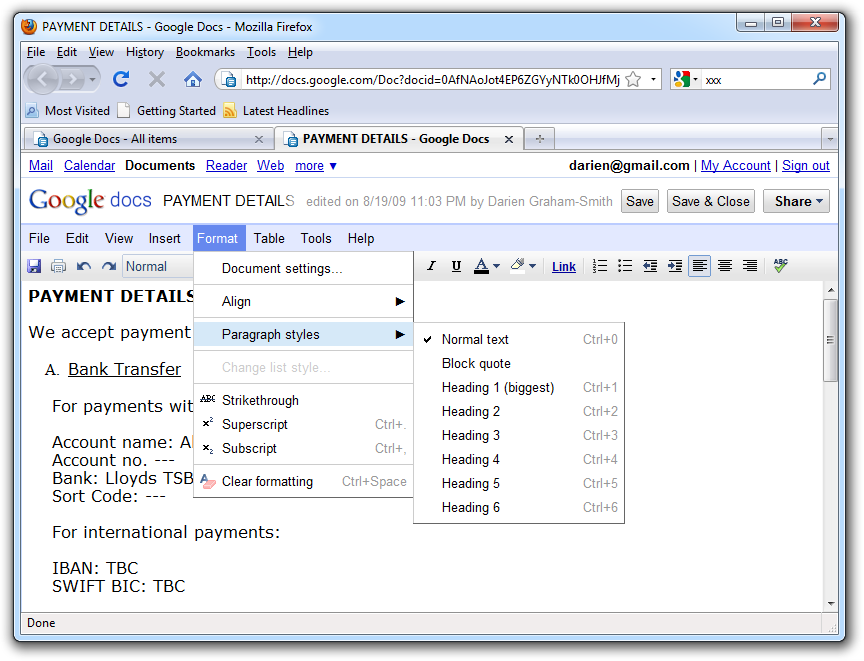Insert a bulleted list
The width and height of the screenshot is (864, 661).
tap(625, 266)
